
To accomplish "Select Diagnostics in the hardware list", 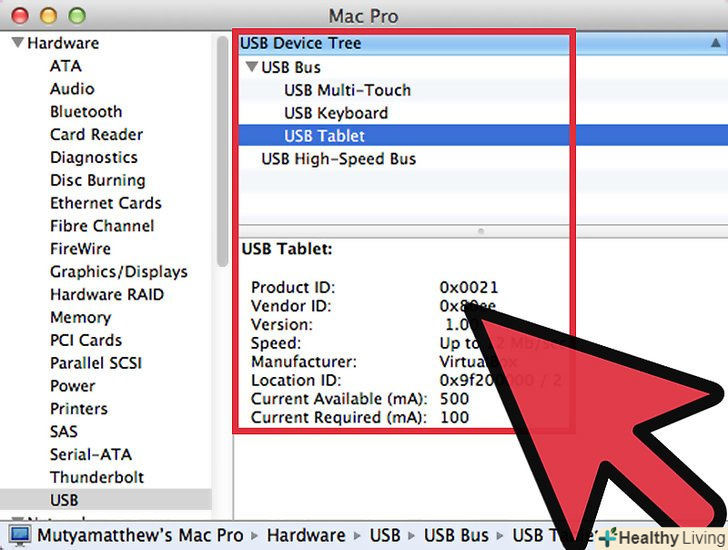I will coord(94,157).
